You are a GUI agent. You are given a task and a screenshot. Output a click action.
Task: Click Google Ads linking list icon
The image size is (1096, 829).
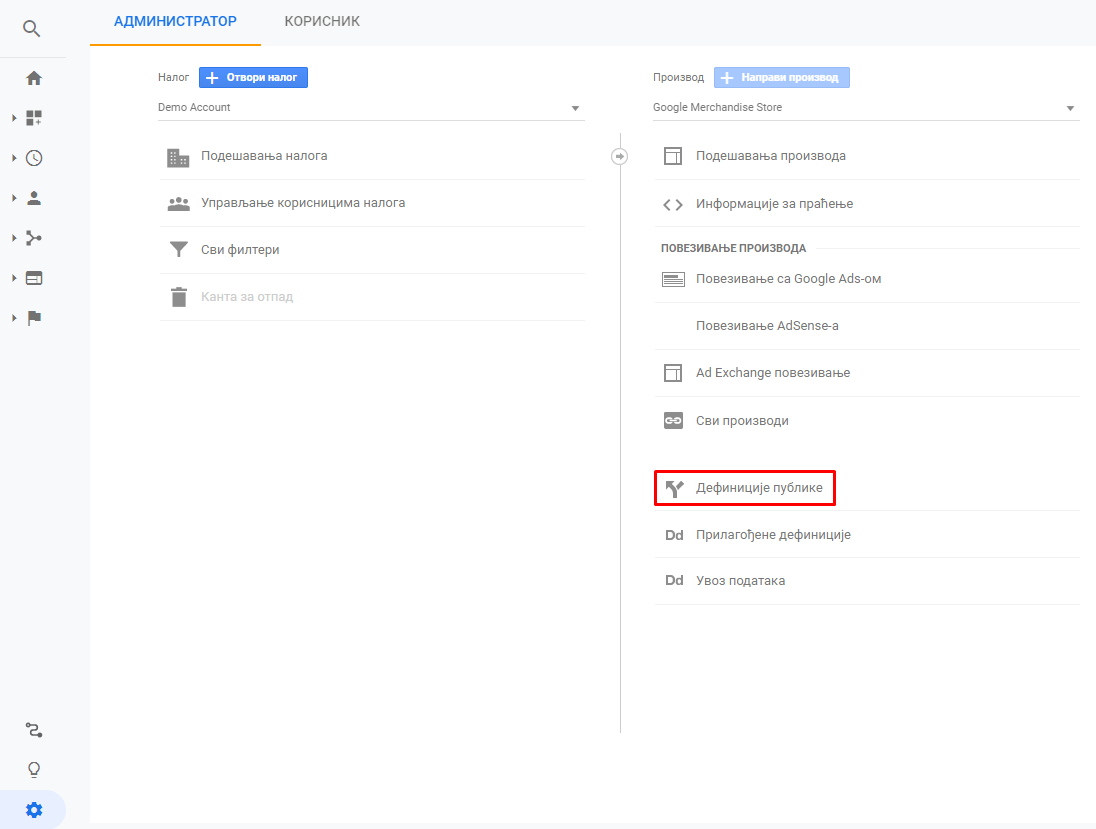point(673,280)
